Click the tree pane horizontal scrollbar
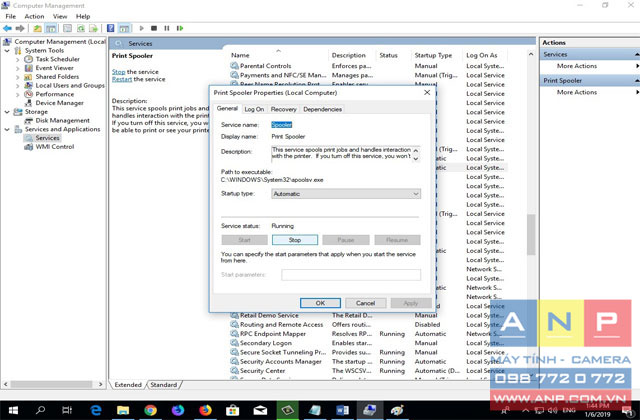Image resolution: width=640 pixels, height=420 pixels. 52,384
